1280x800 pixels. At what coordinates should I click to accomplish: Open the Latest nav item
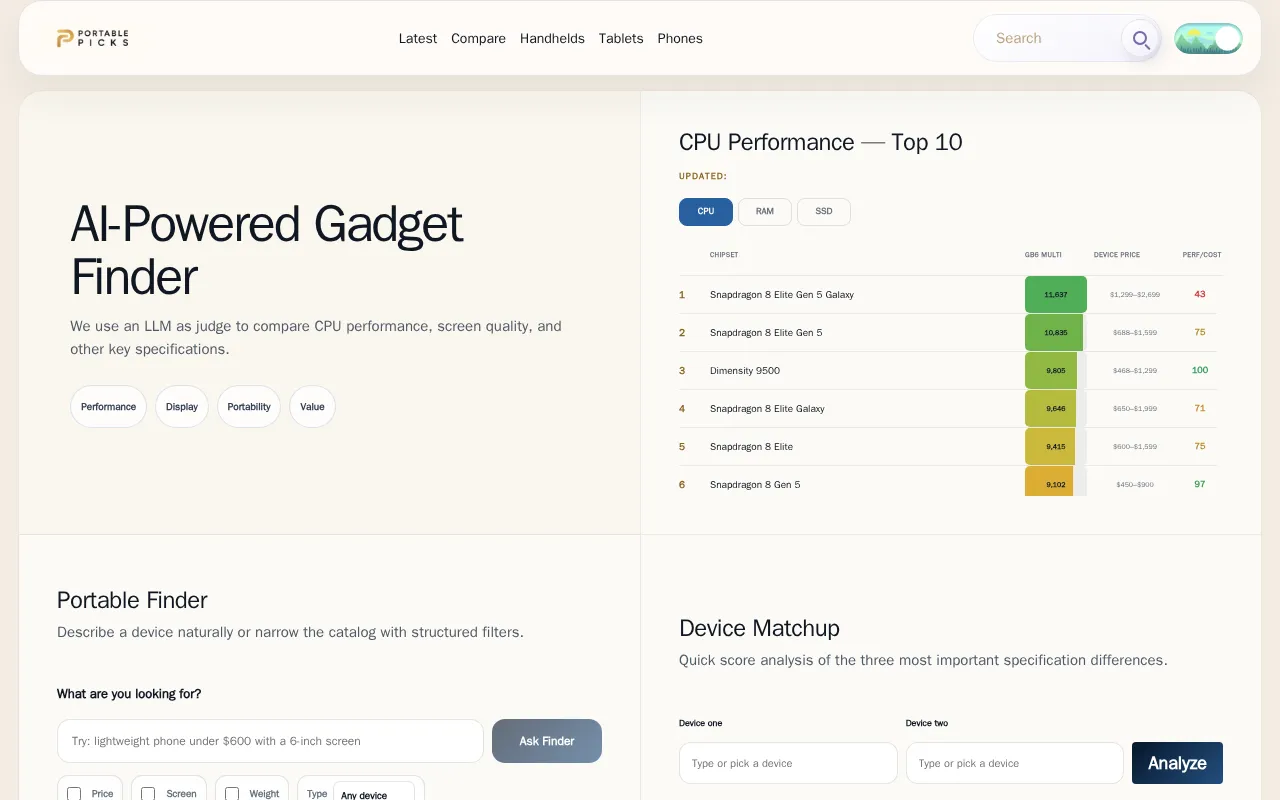click(x=418, y=39)
